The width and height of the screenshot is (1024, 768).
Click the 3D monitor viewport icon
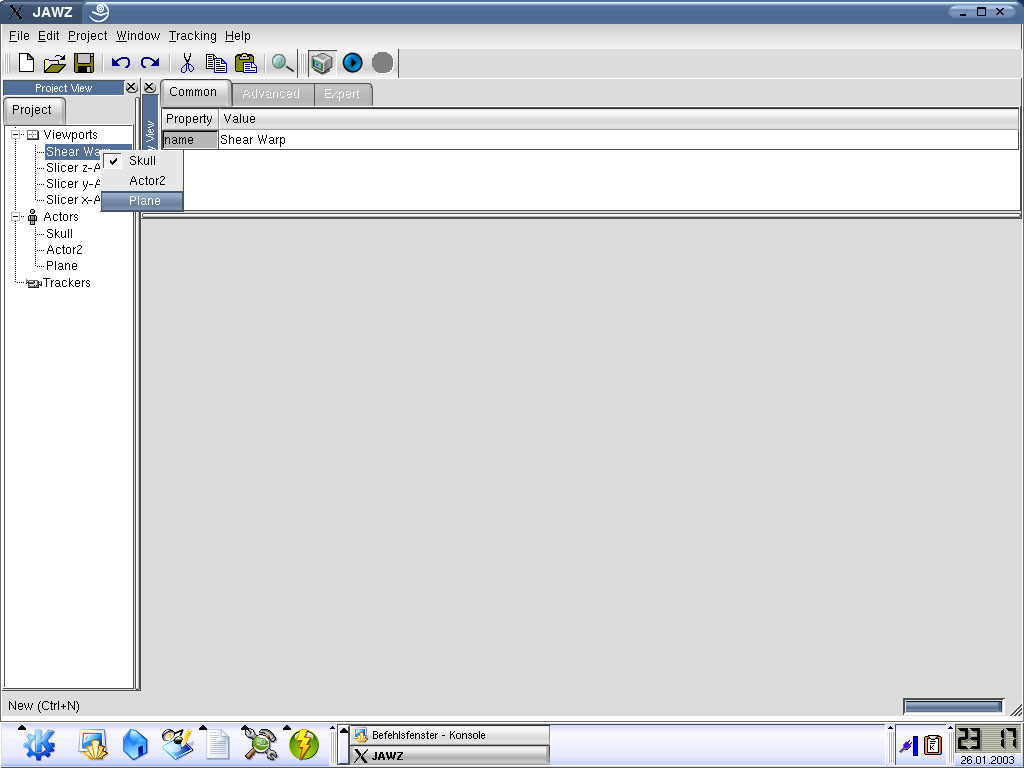click(321, 63)
